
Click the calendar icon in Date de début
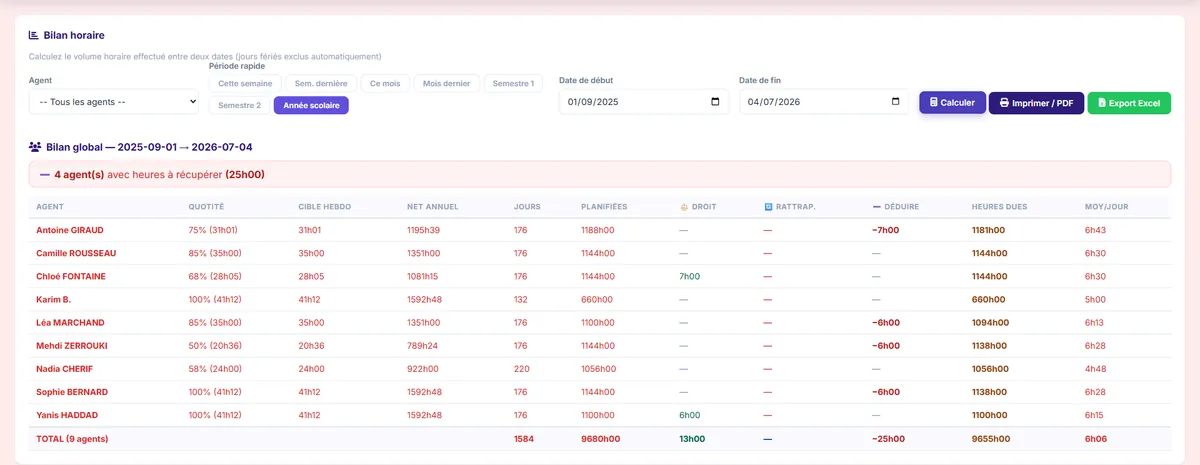coord(714,102)
